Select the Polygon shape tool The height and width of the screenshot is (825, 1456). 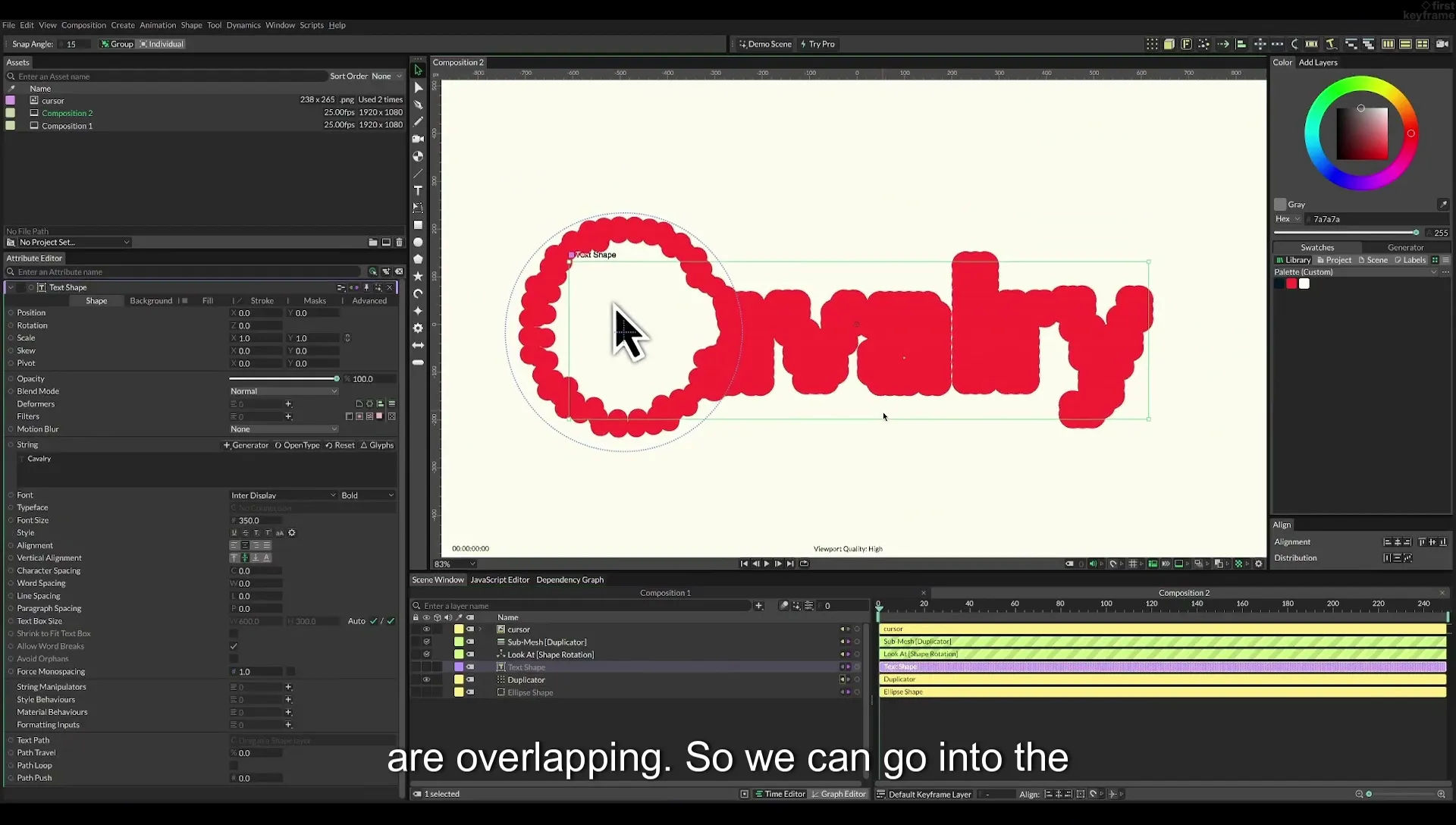(x=418, y=259)
